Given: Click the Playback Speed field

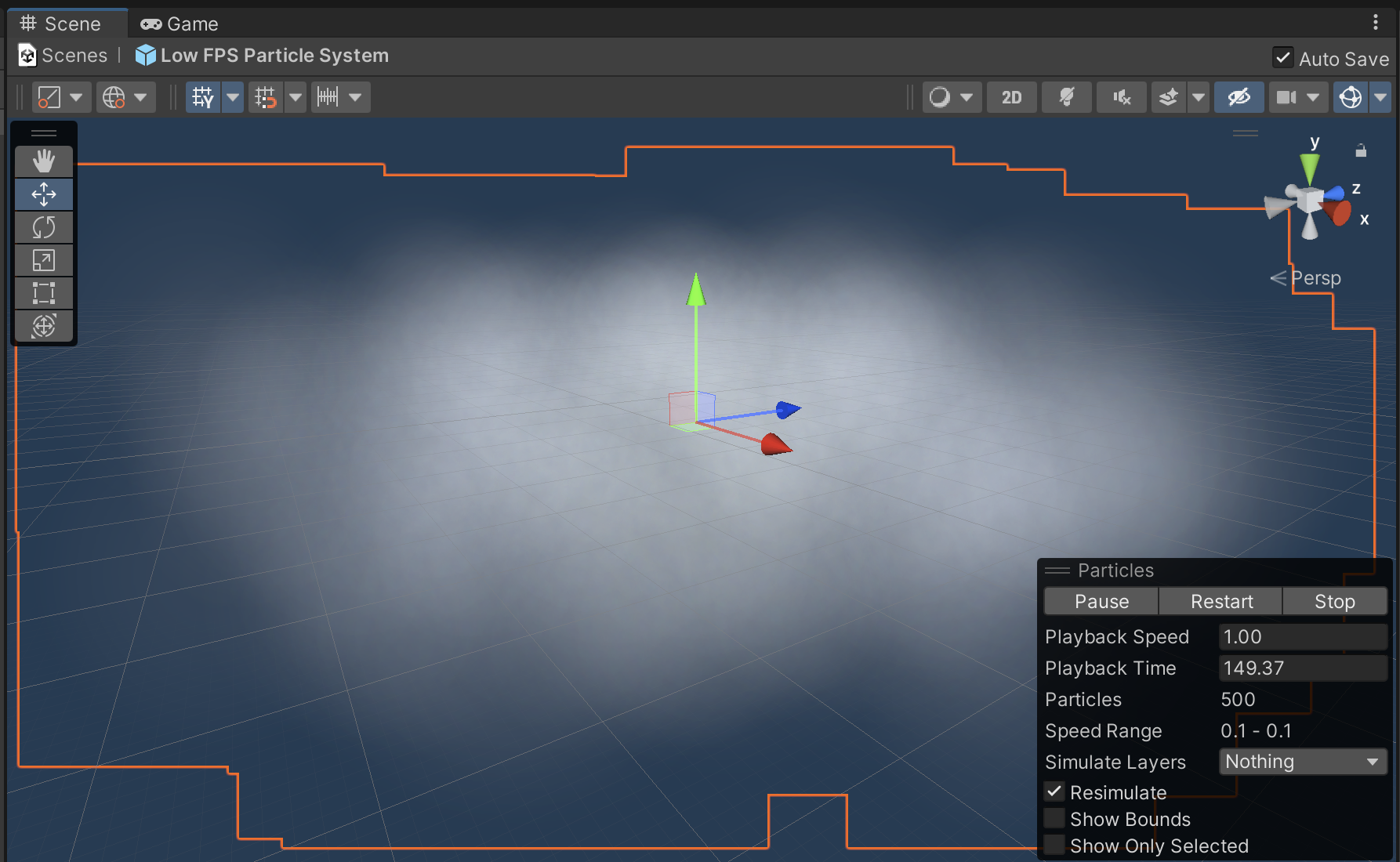Looking at the screenshot, I should 1302,636.
